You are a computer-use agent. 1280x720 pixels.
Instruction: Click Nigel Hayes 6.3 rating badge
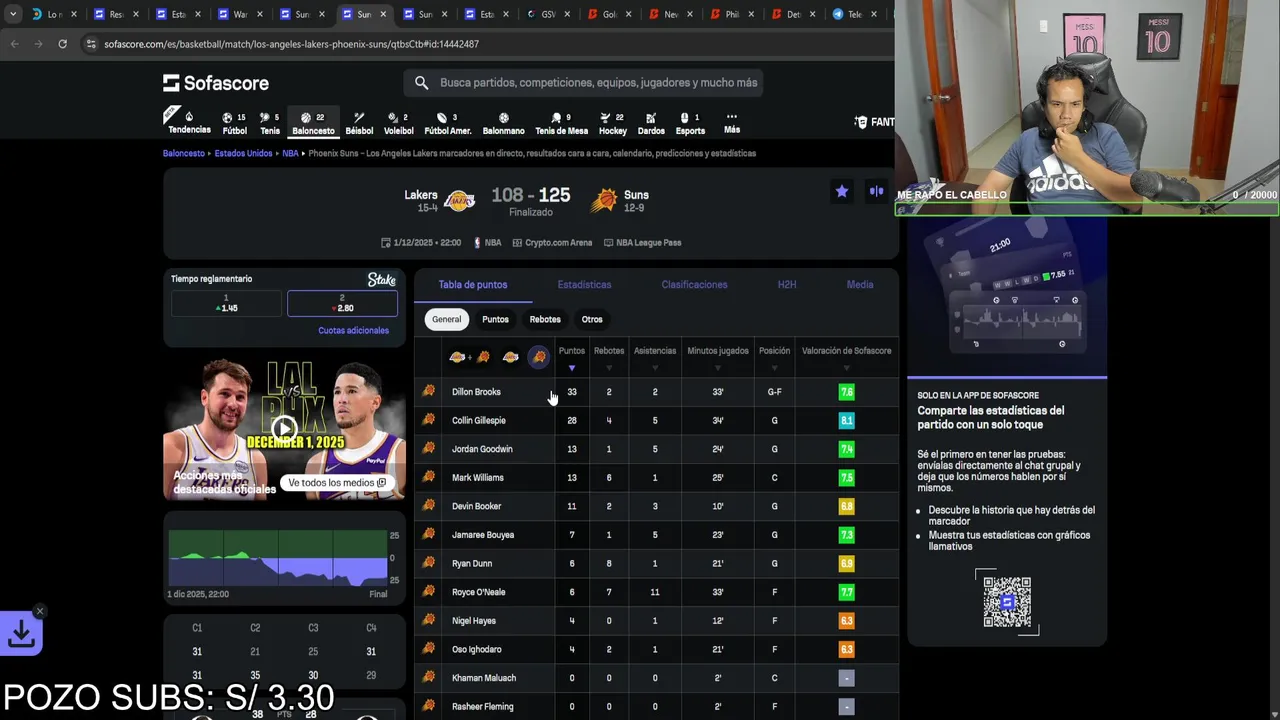pyautogui.click(x=846, y=620)
